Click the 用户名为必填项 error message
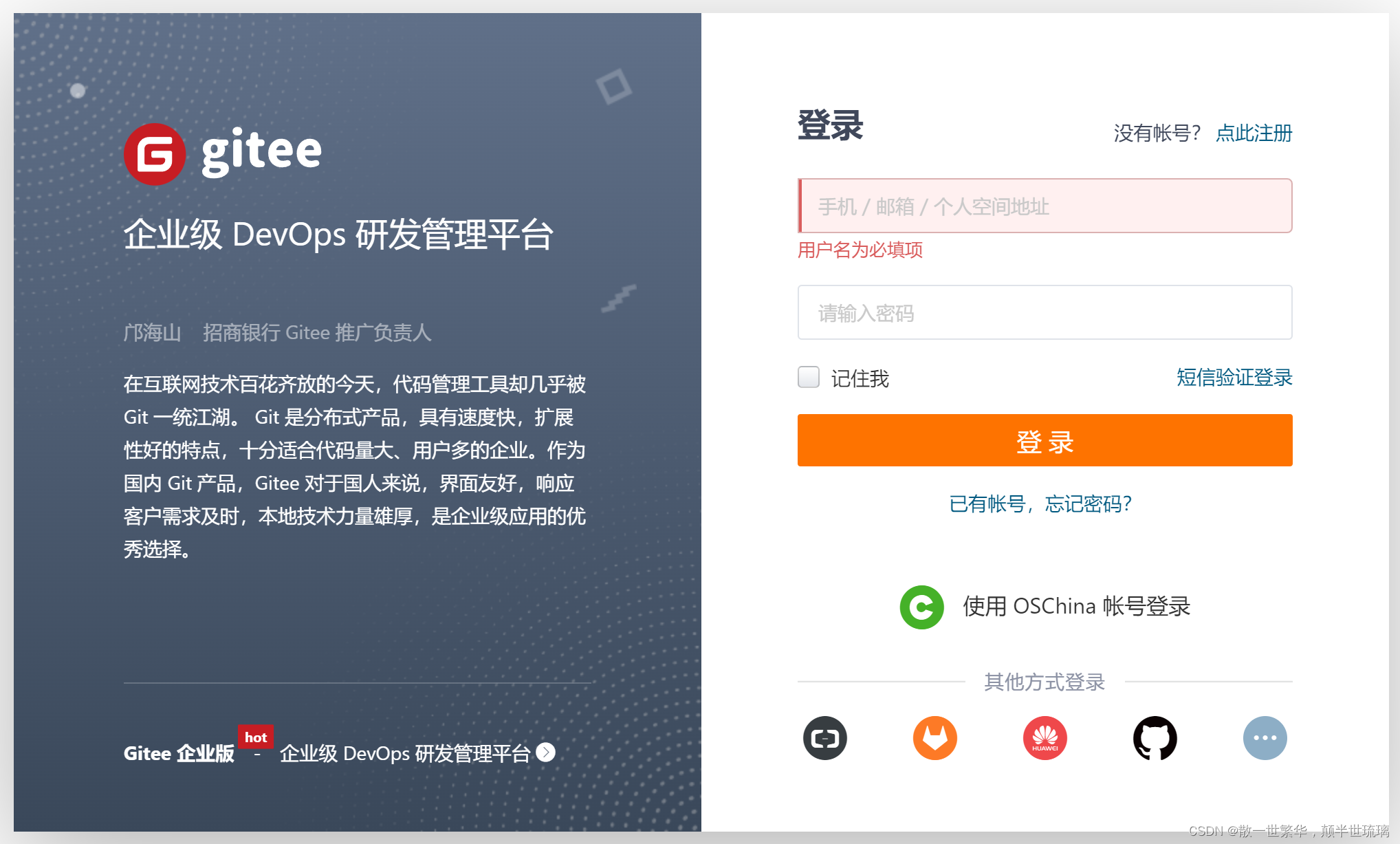Viewport: 1400px width, 844px height. coord(860,250)
